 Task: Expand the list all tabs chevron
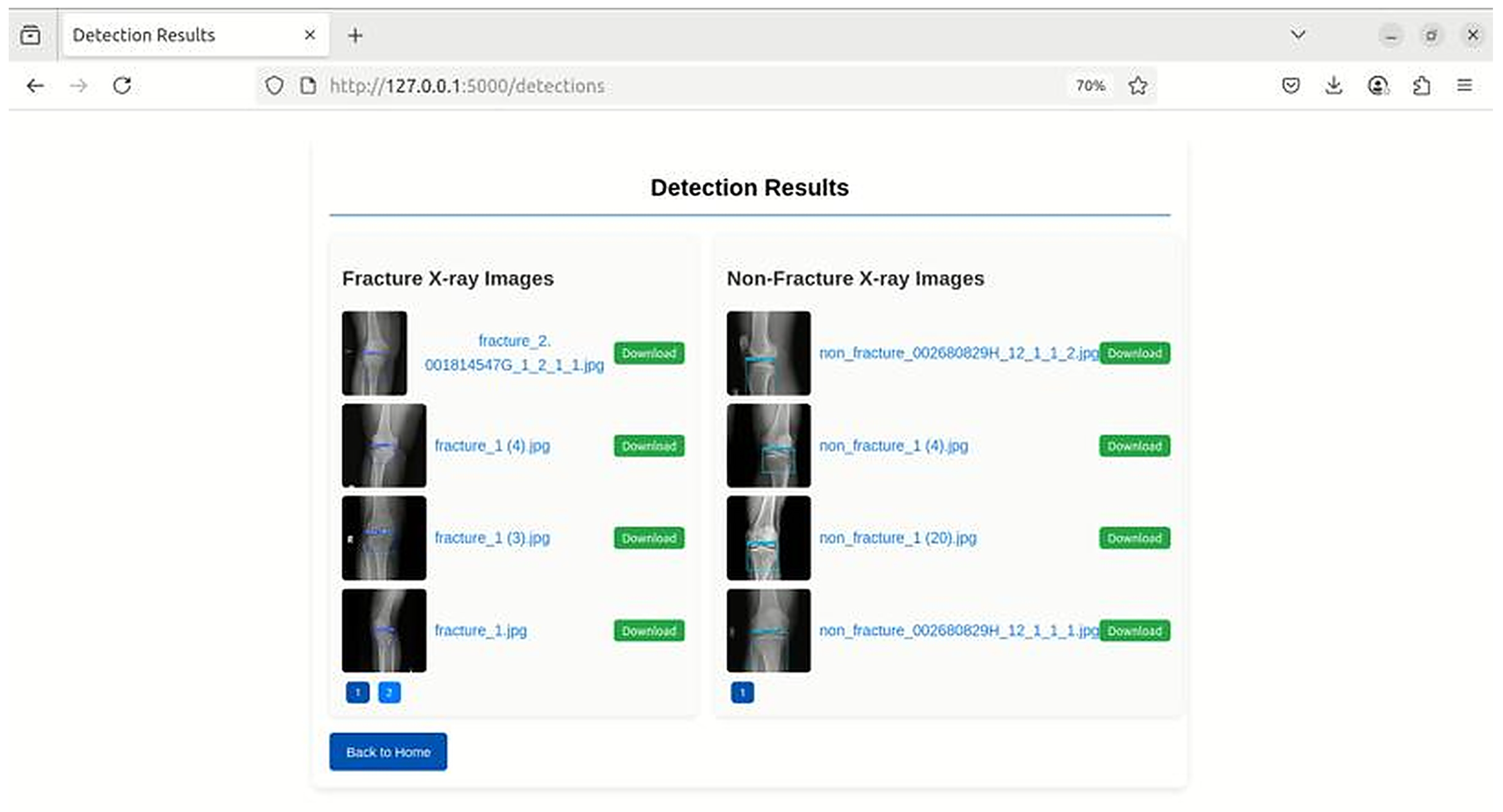(1298, 34)
